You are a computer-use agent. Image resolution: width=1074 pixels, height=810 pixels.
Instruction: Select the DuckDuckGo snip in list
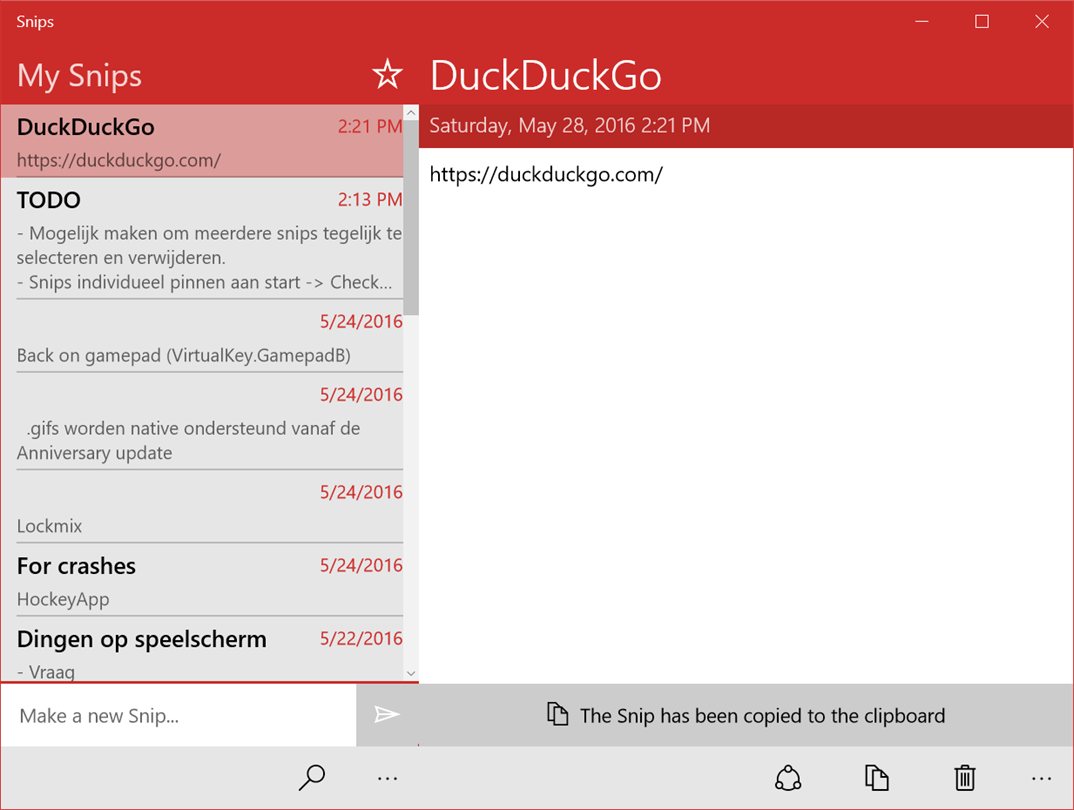click(203, 142)
